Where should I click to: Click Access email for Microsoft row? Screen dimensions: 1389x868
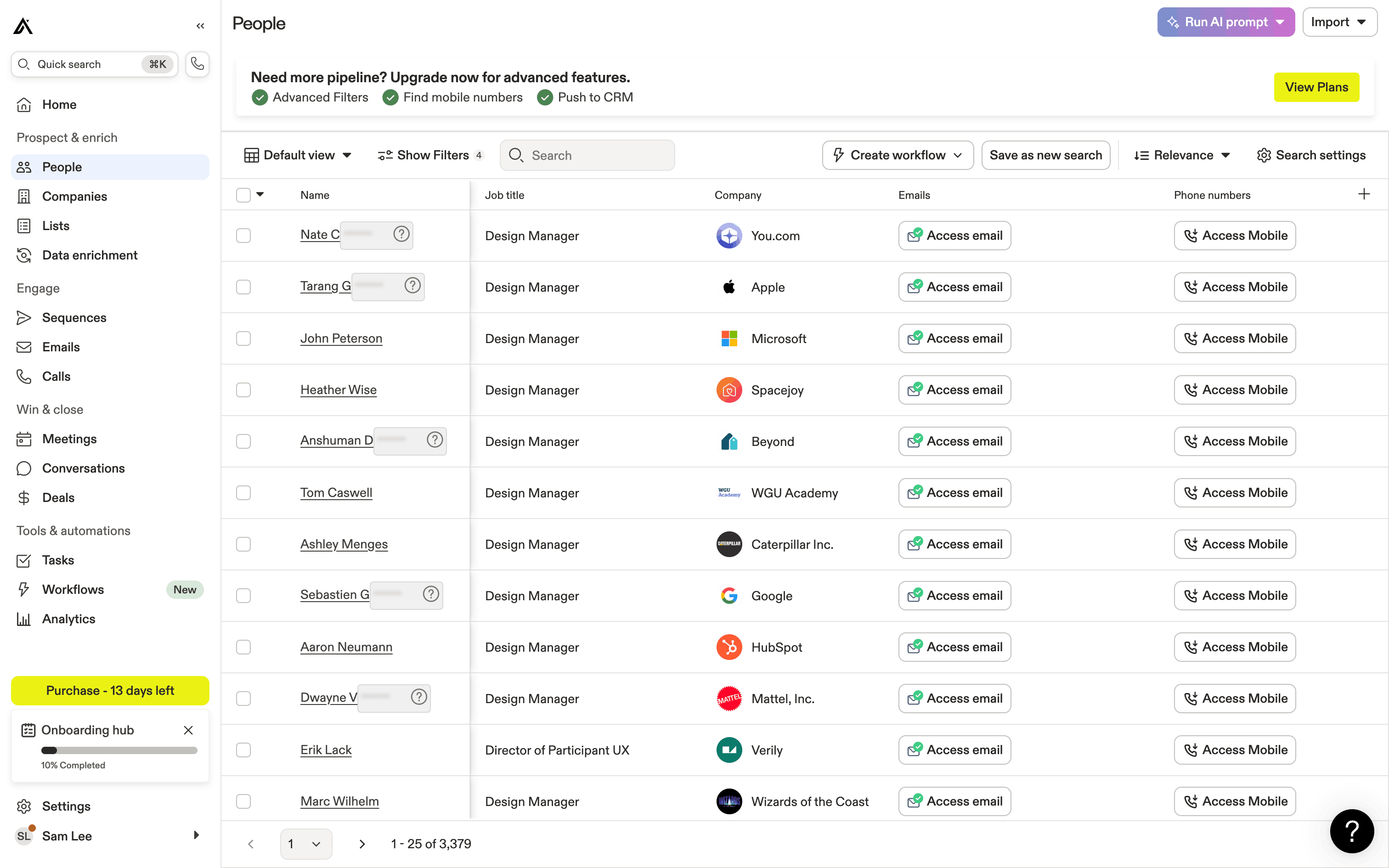coord(954,339)
